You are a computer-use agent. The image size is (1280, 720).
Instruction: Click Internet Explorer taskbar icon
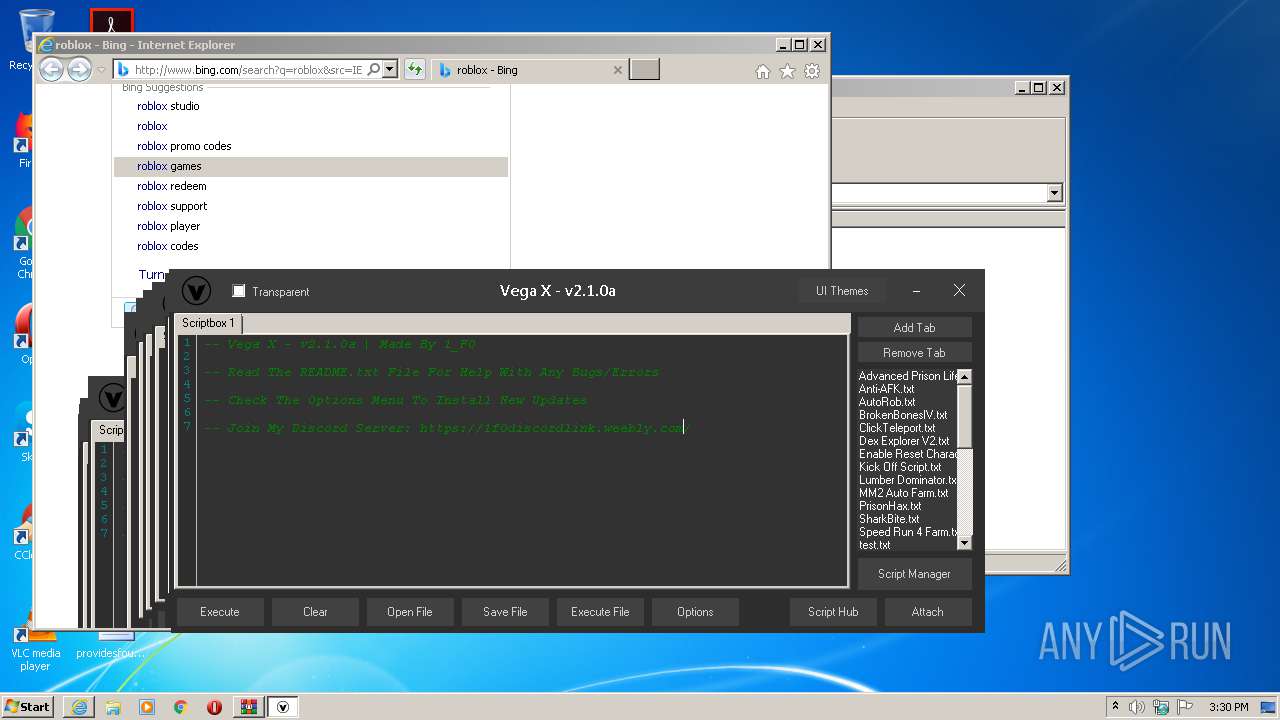pos(79,707)
